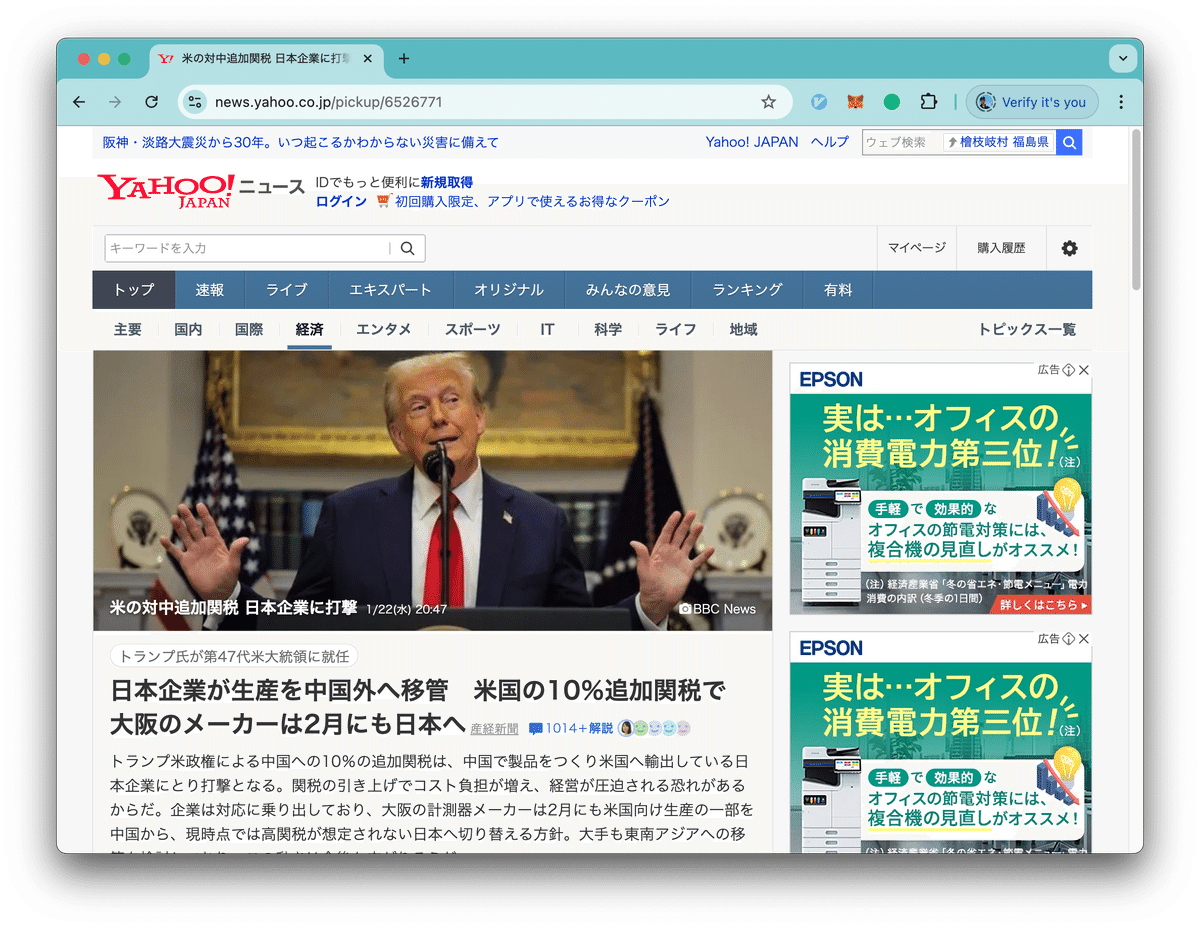Click the Yahoo! JAPAN ニュース logo

[200, 189]
